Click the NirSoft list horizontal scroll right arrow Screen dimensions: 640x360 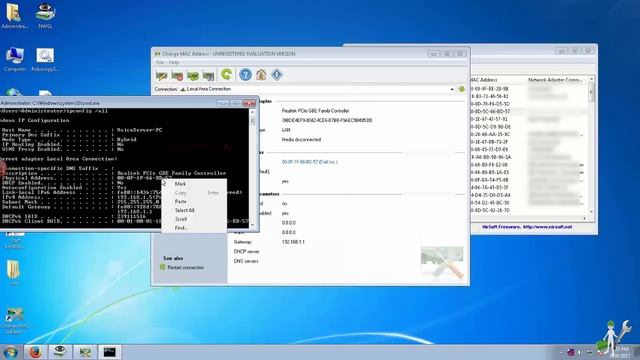point(584,218)
